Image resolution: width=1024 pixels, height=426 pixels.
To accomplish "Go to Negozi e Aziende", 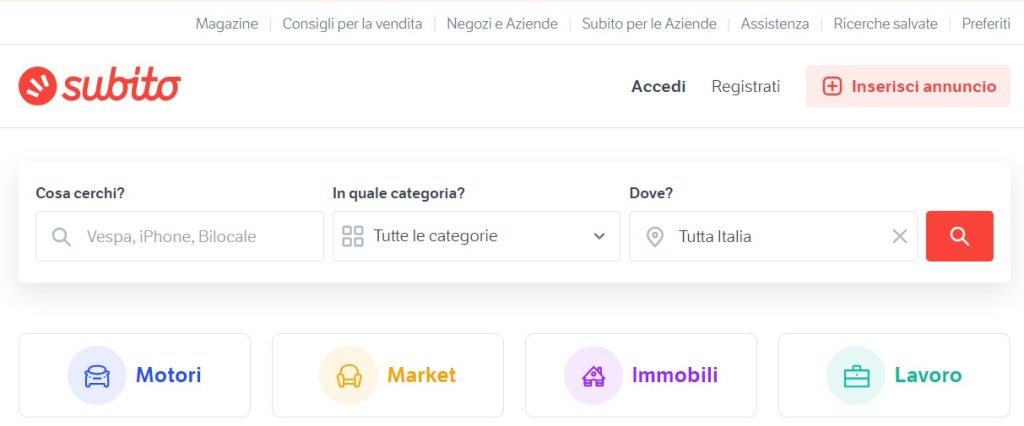I will tap(502, 24).
